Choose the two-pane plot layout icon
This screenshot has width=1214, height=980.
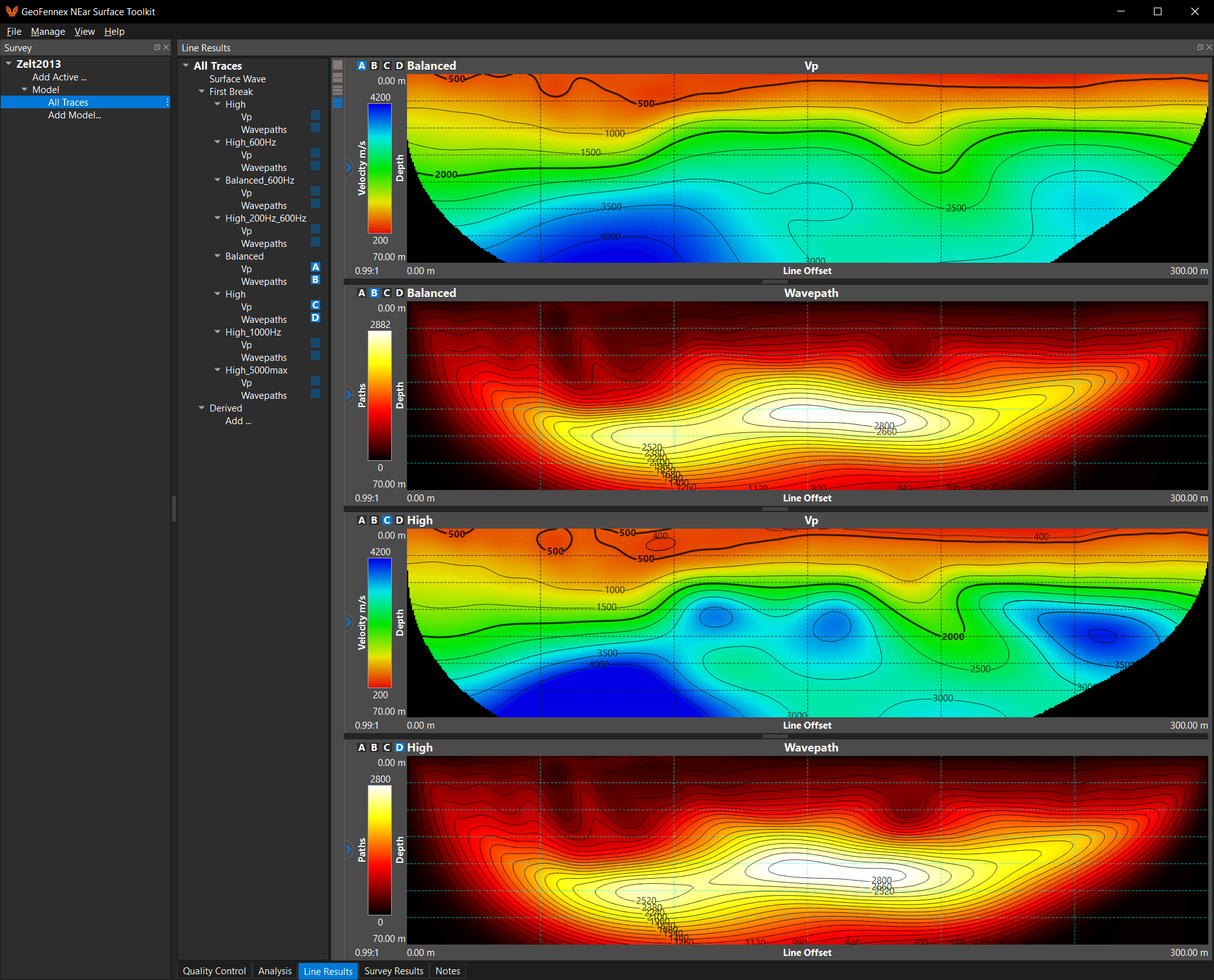coord(338,77)
